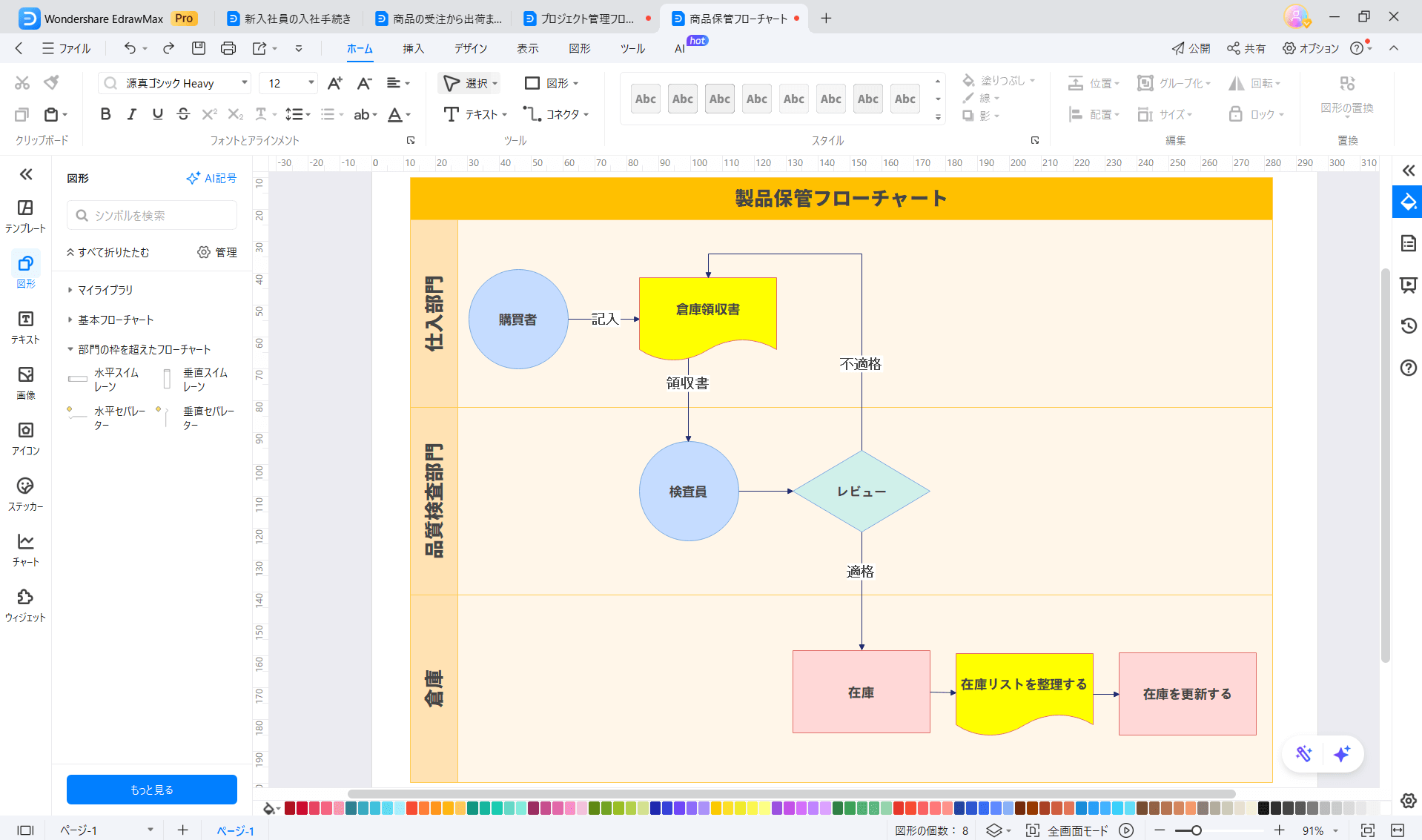
Task: Open version history icon on right sidebar
Action: [1408, 325]
